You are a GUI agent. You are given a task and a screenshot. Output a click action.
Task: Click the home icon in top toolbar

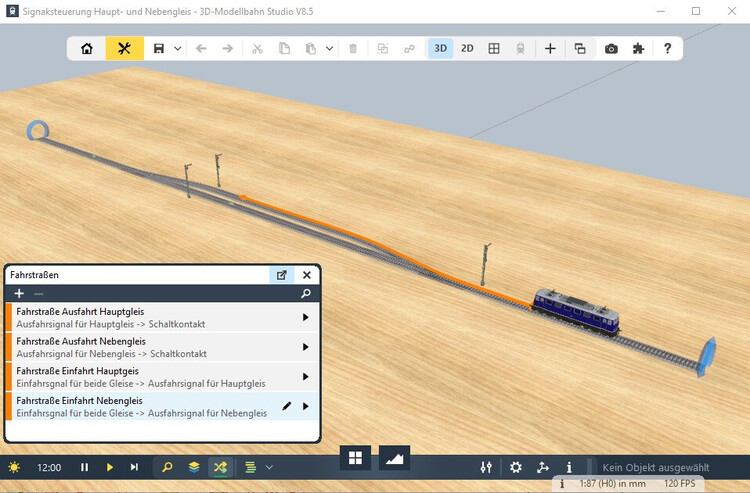pyautogui.click(x=87, y=48)
